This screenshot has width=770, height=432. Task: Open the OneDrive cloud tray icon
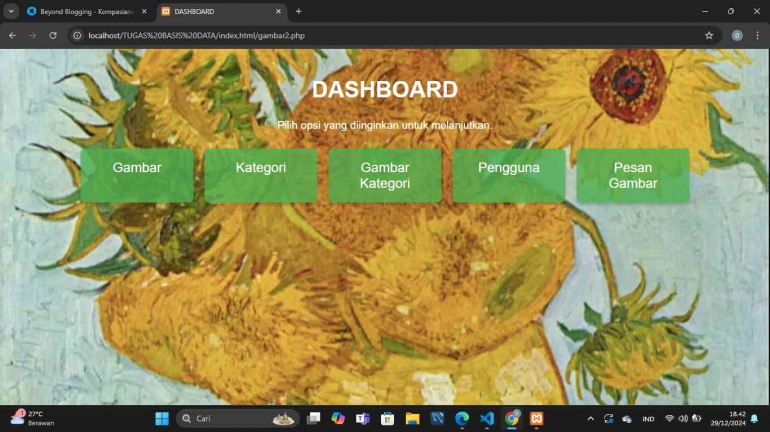pos(627,419)
